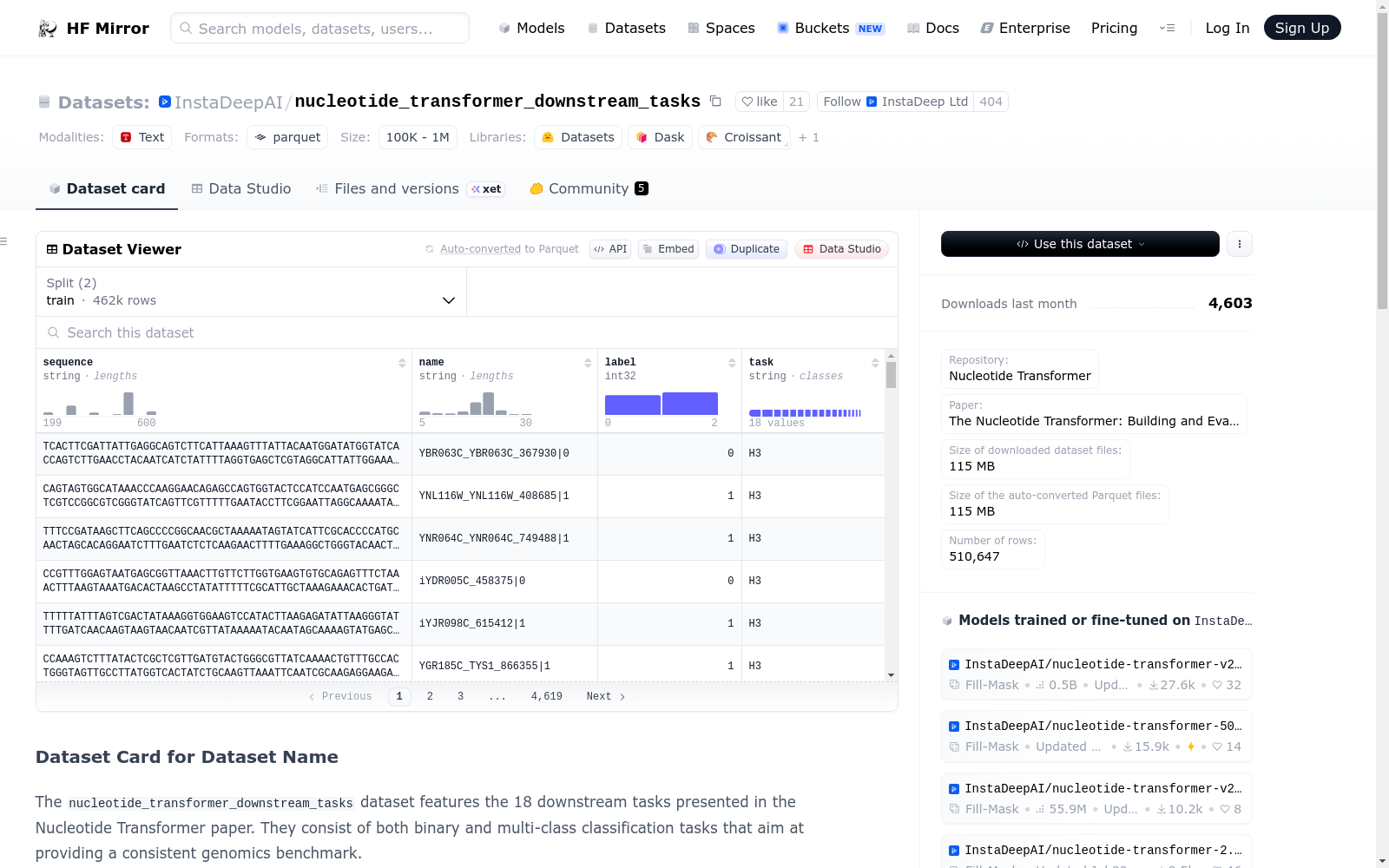
Task: Go to page 2 of the dataset
Action: [x=430, y=696]
